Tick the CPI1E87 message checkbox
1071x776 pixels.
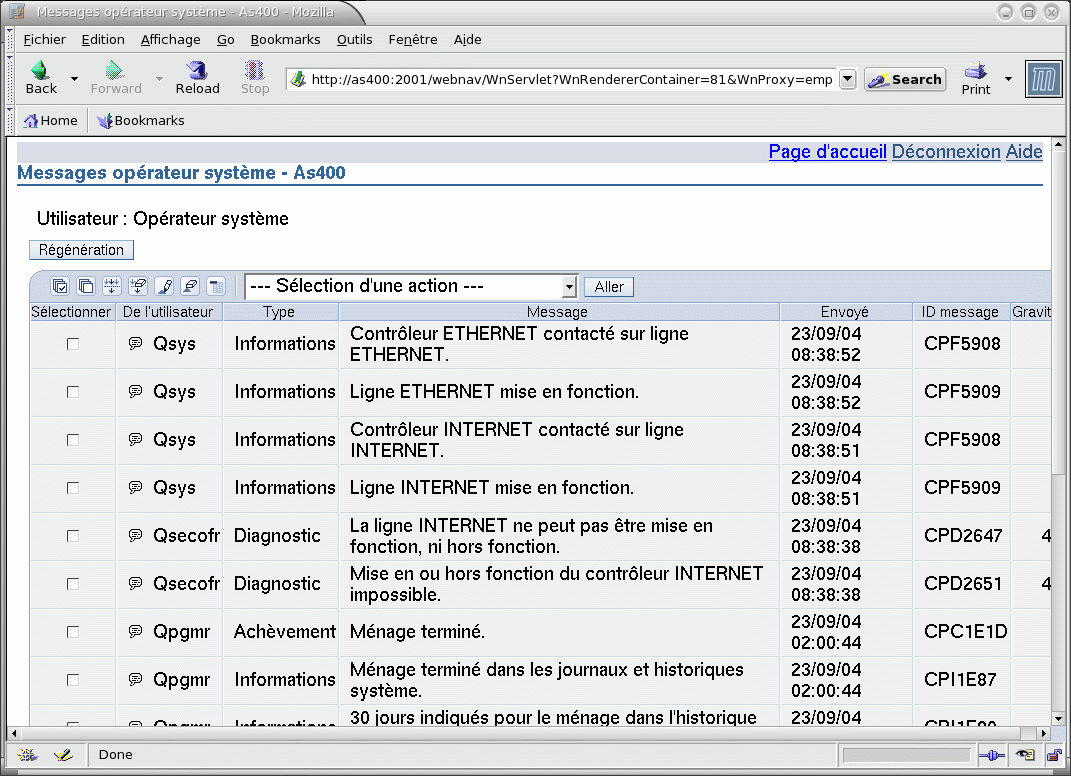coord(72,680)
